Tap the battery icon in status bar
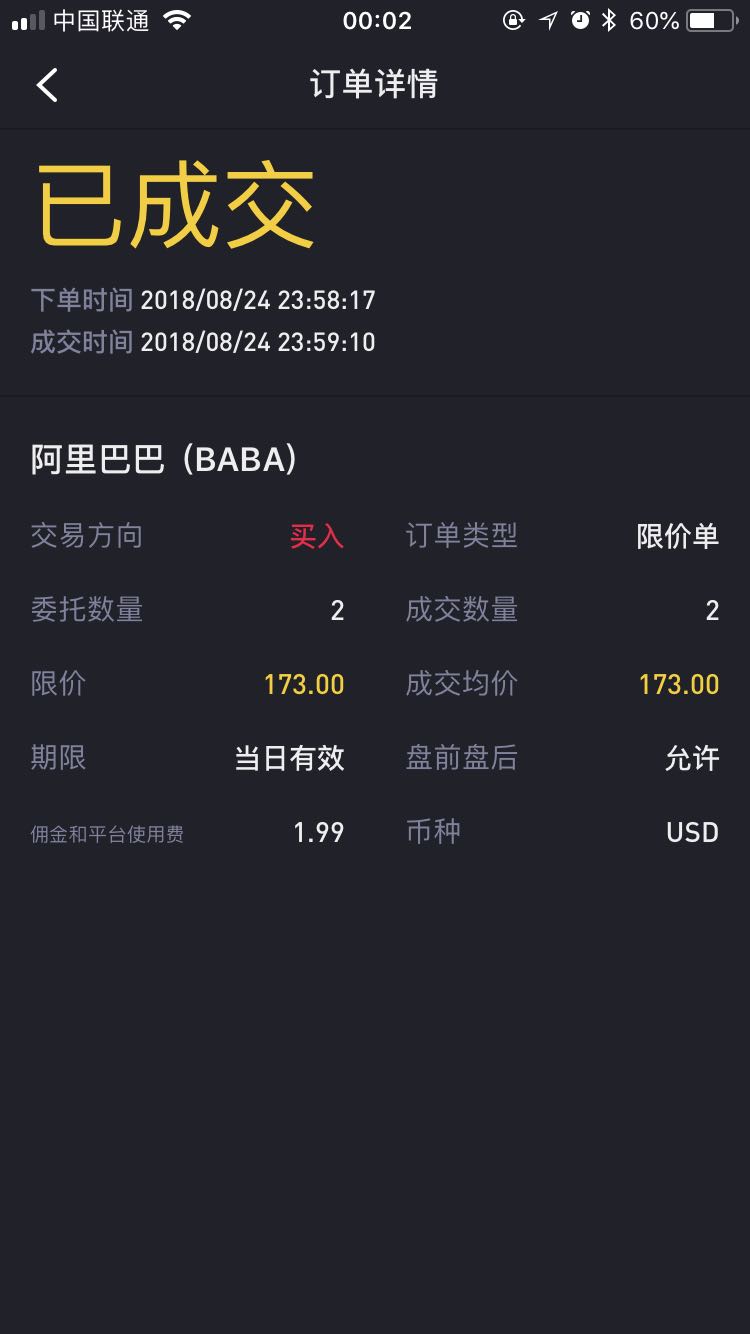 711,20
